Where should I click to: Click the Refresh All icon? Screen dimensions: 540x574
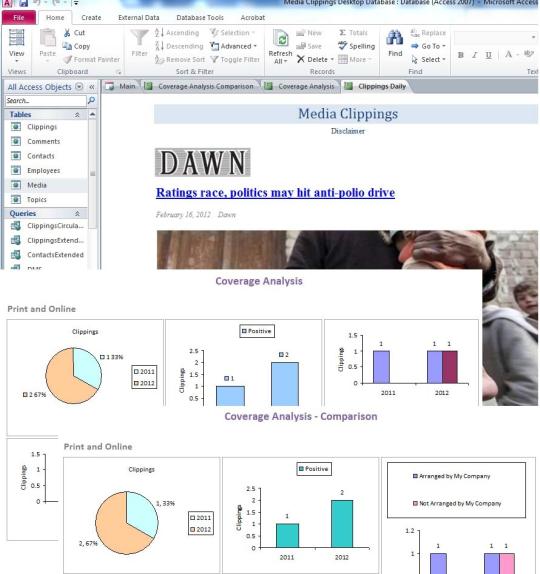tap(281, 38)
